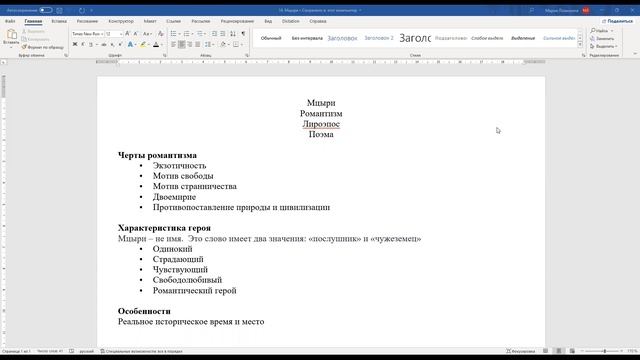Viewport: 640px width, 360px height.
Task: Copy selection with the Копировать command
Action: 36,39
